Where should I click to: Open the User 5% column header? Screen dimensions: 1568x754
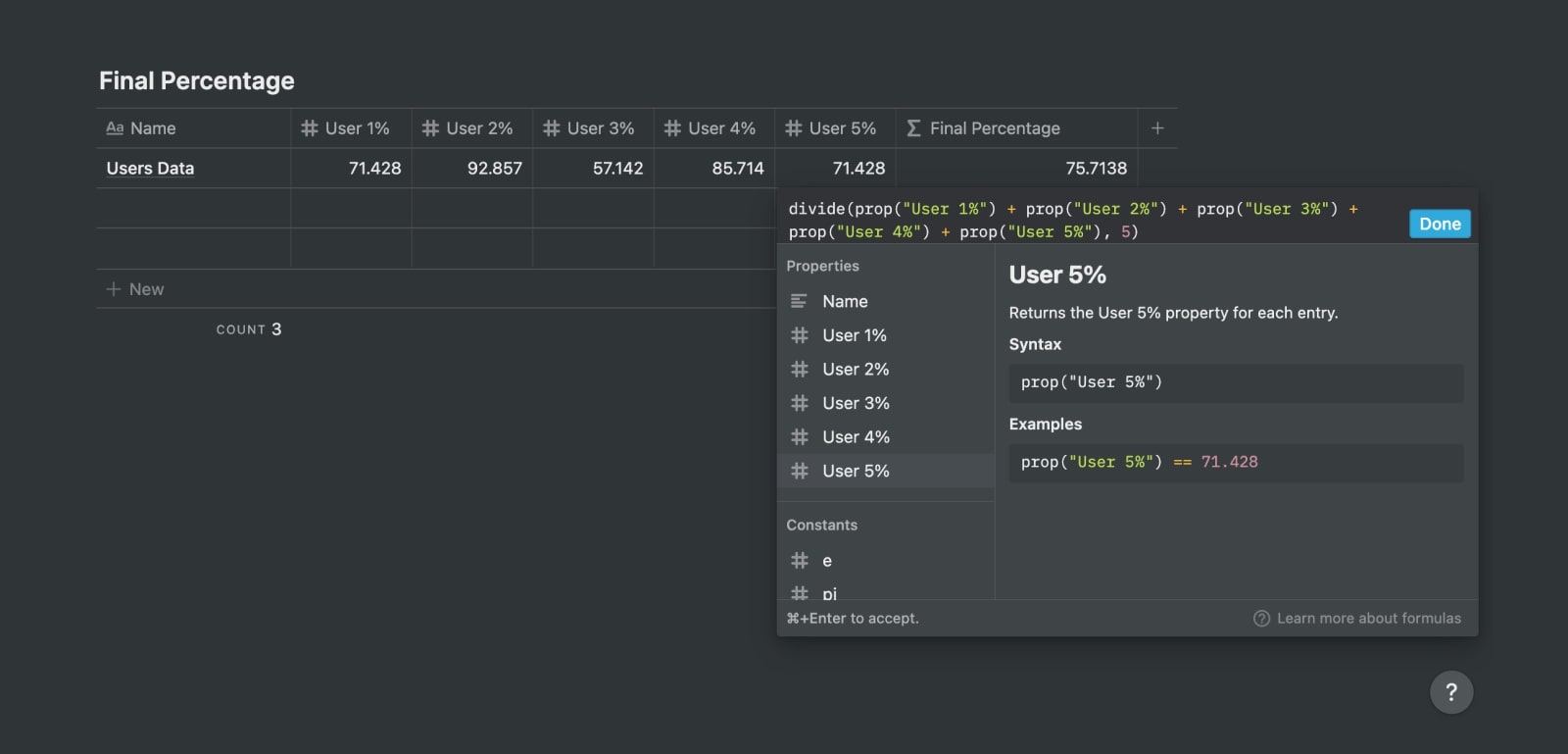tap(835, 128)
